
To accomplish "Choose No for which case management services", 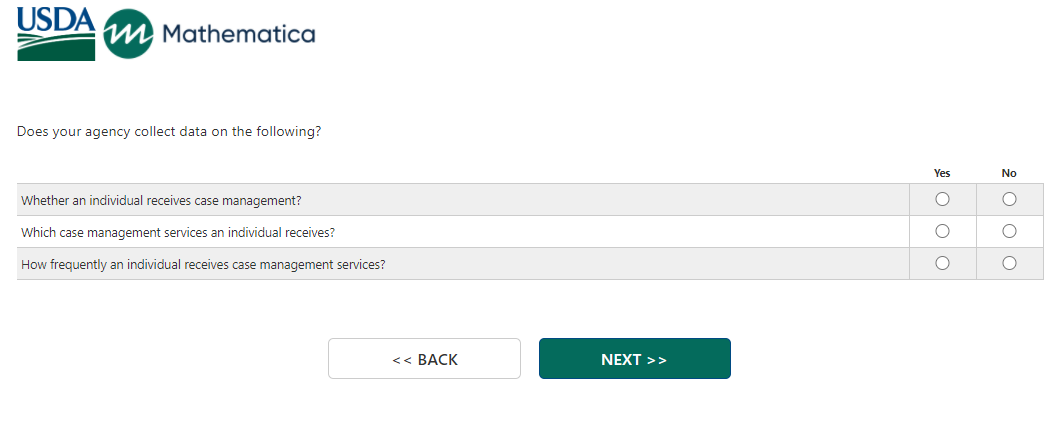I will pos(1009,231).
